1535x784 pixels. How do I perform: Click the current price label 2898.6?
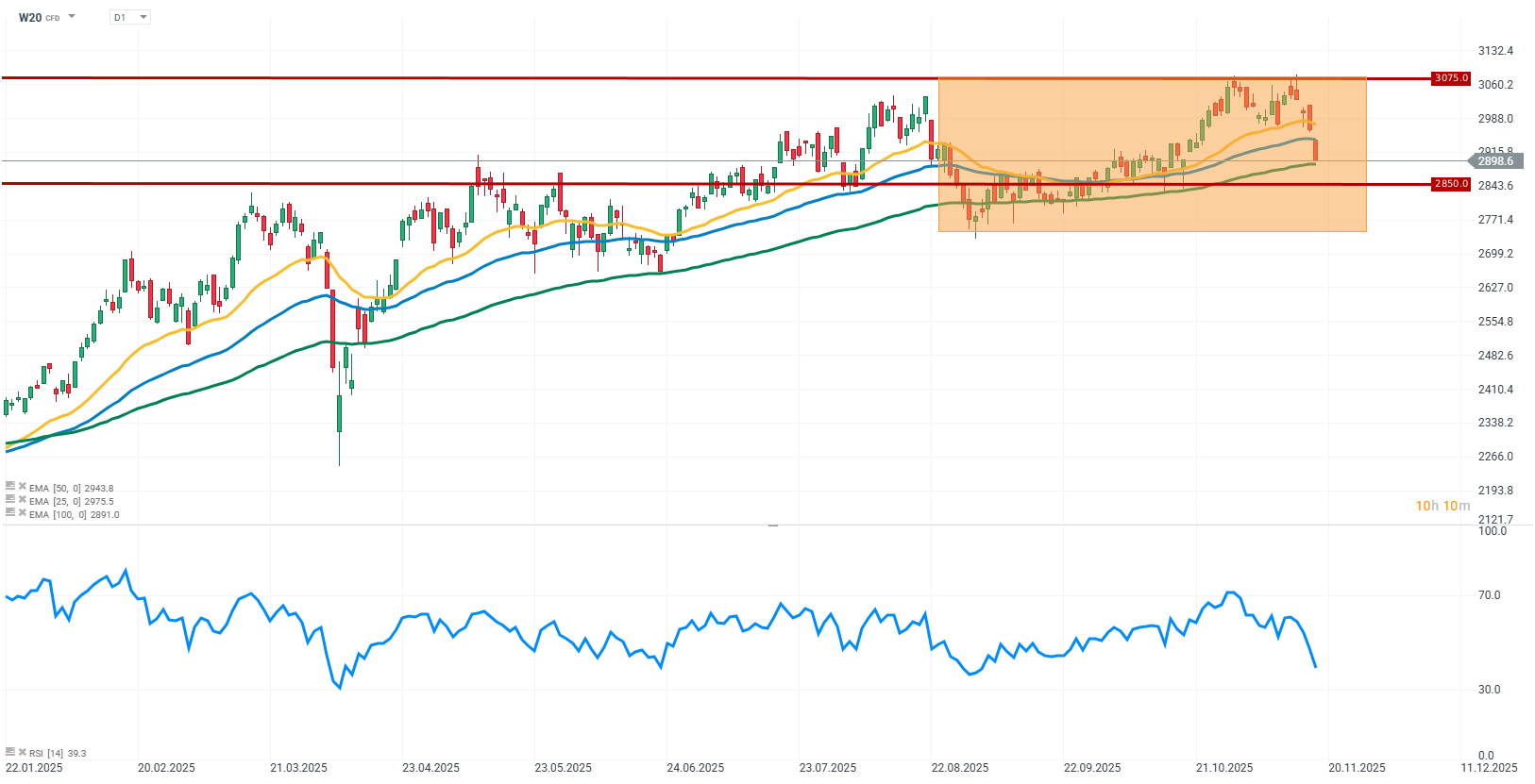tap(1494, 161)
